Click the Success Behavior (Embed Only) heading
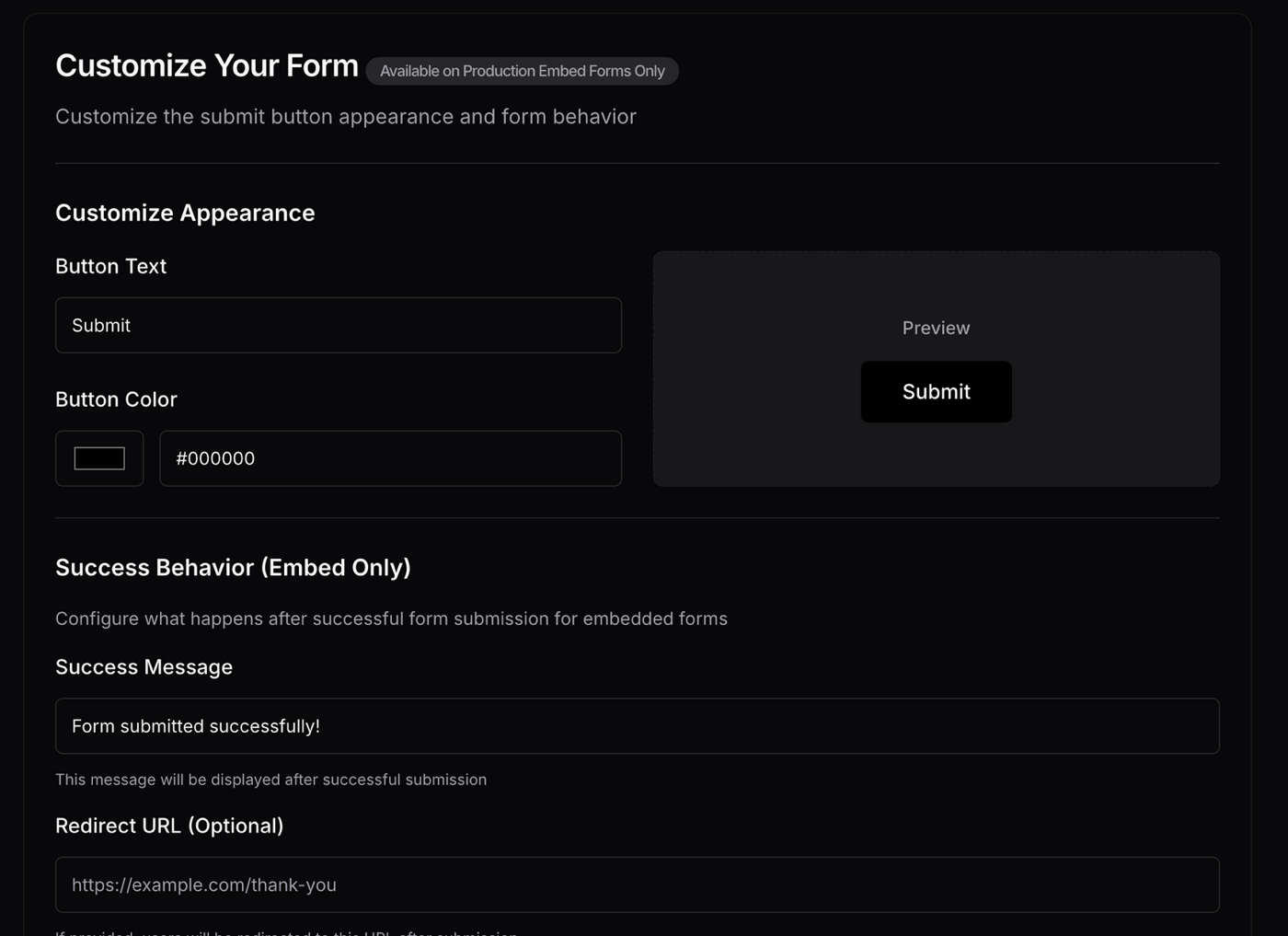Screen dimensions: 1288x936 233,567
